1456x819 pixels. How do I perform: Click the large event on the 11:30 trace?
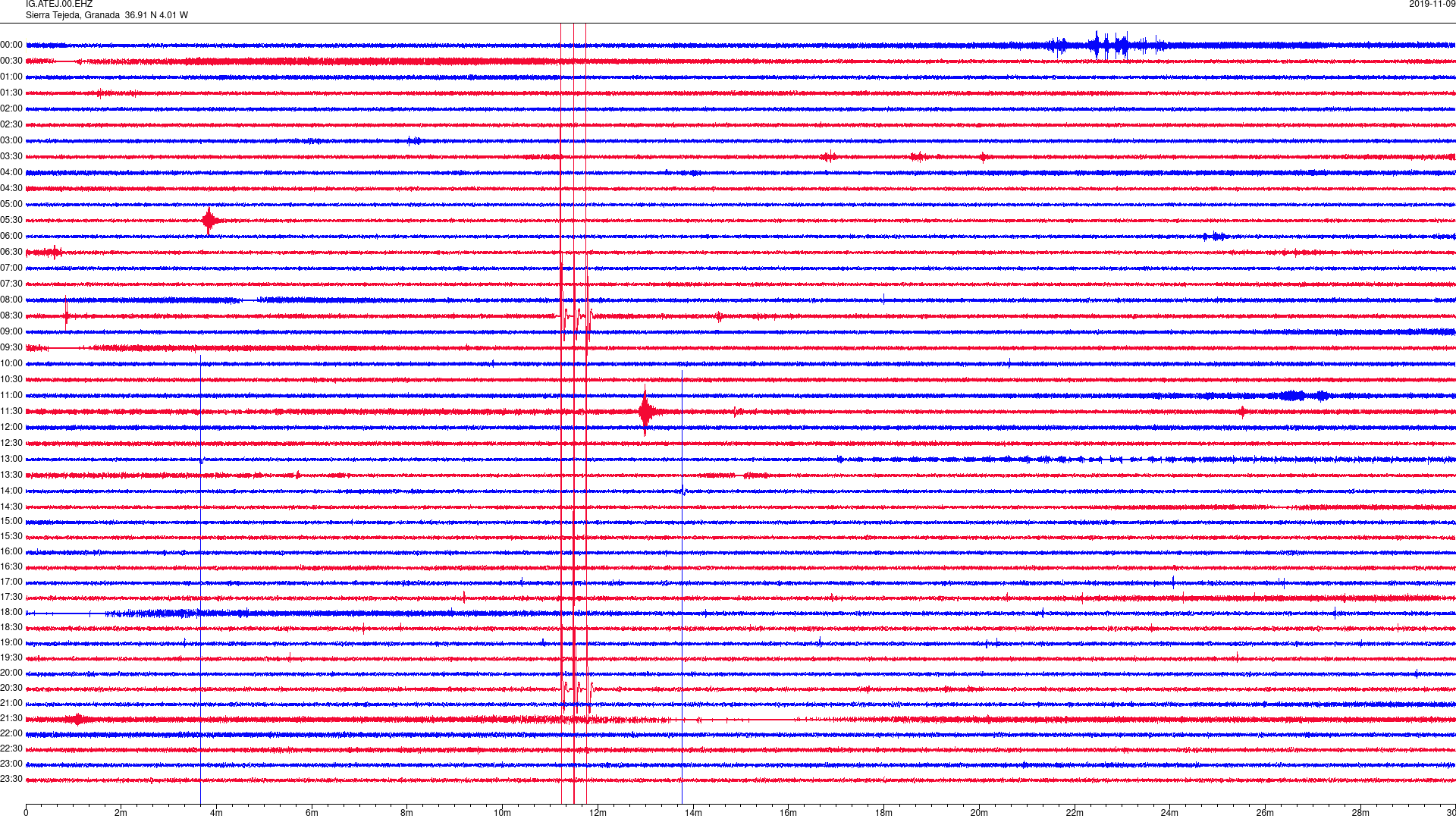pyautogui.click(x=646, y=411)
